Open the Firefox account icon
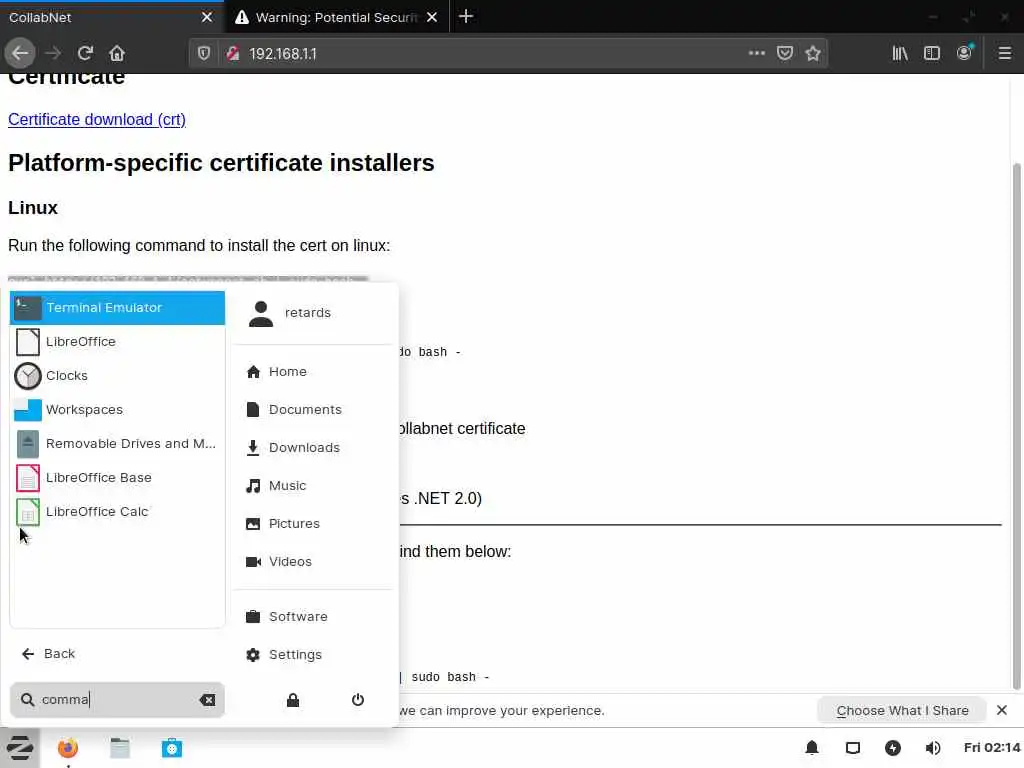1024x768 pixels. click(964, 53)
